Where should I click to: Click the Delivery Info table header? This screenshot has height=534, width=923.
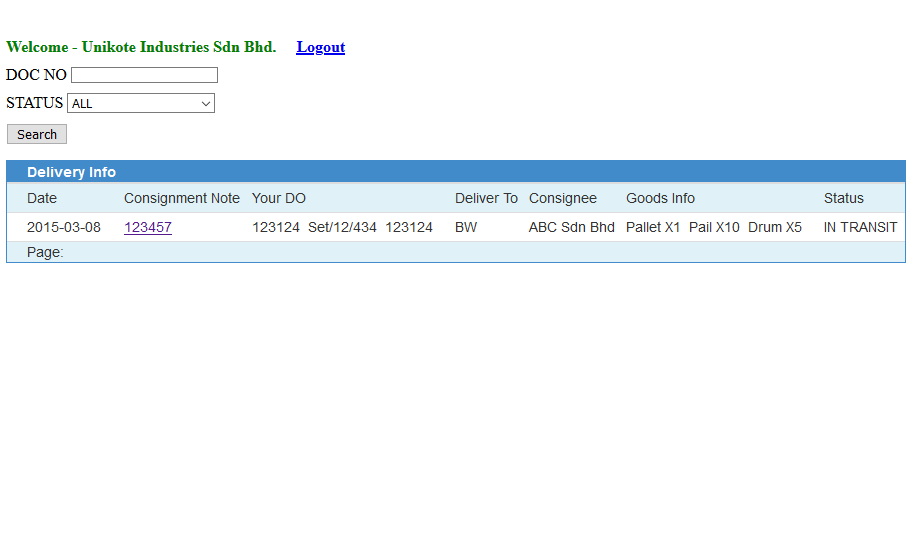coord(71,172)
